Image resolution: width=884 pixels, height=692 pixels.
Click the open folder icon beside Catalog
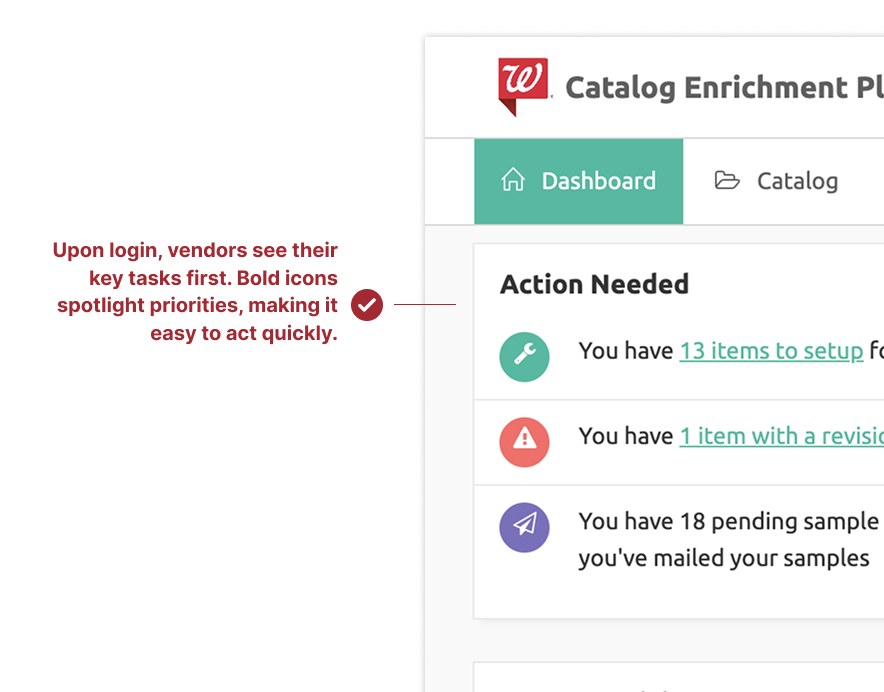727,181
